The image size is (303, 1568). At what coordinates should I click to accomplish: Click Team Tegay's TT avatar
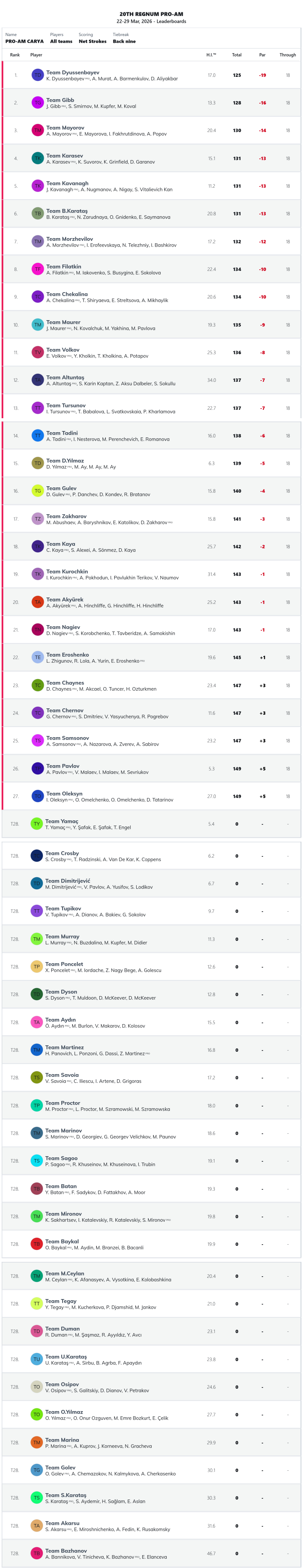point(36,1304)
